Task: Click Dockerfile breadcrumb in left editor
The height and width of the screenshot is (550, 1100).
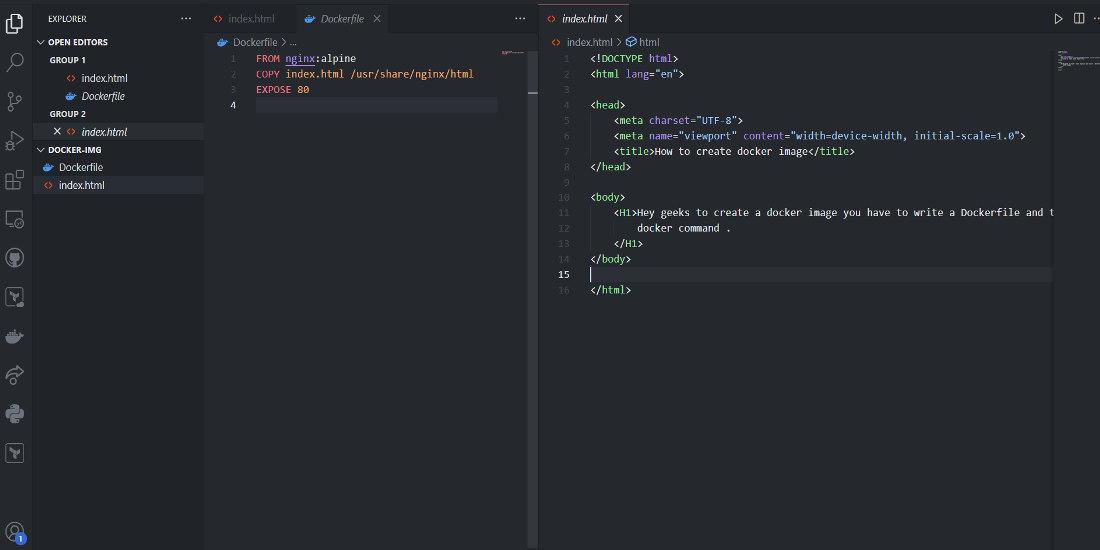Action: [255, 42]
